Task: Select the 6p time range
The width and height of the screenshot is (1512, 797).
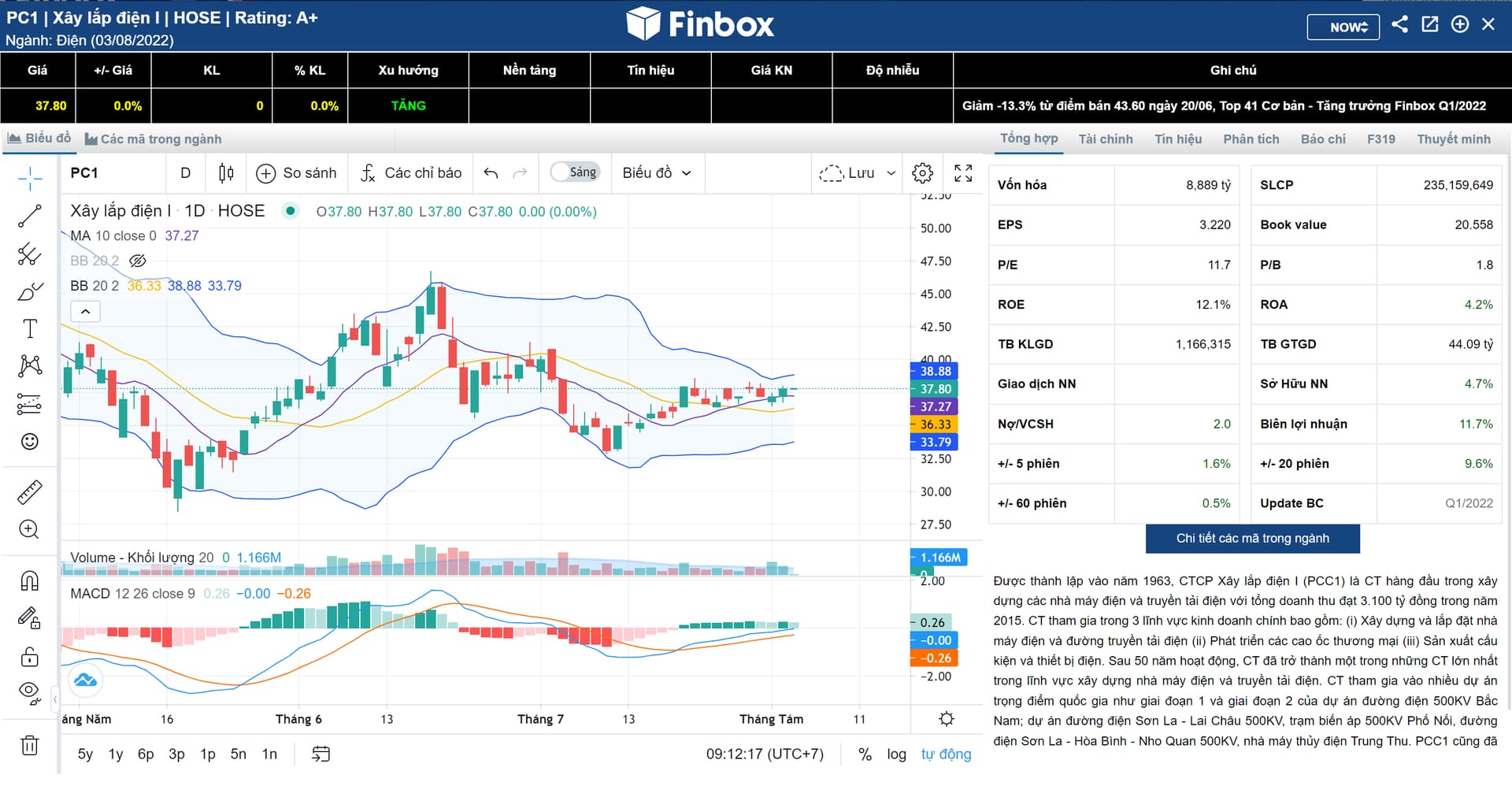Action: (146, 754)
